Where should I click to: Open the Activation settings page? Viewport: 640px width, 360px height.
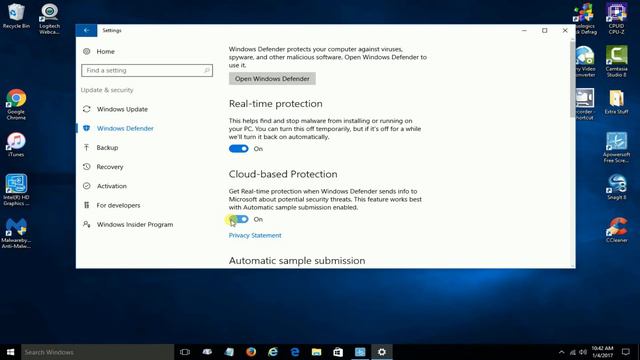(111, 186)
